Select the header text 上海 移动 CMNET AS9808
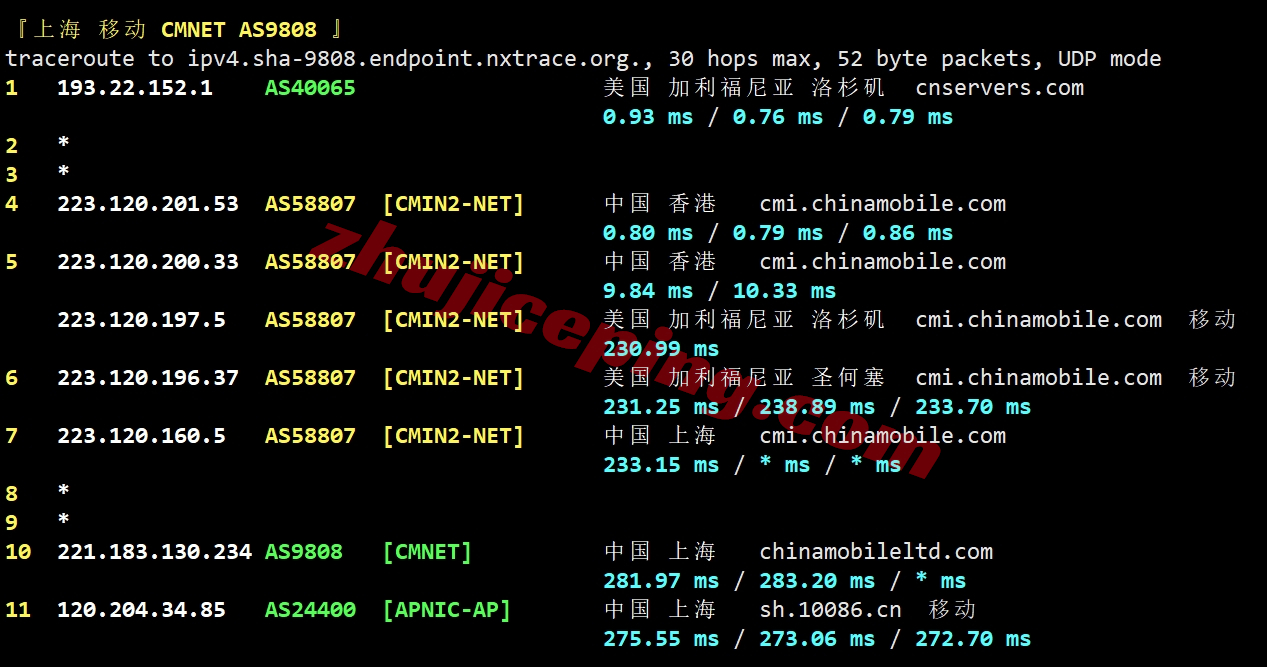1267x667 pixels. pyautogui.click(x=174, y=30)
